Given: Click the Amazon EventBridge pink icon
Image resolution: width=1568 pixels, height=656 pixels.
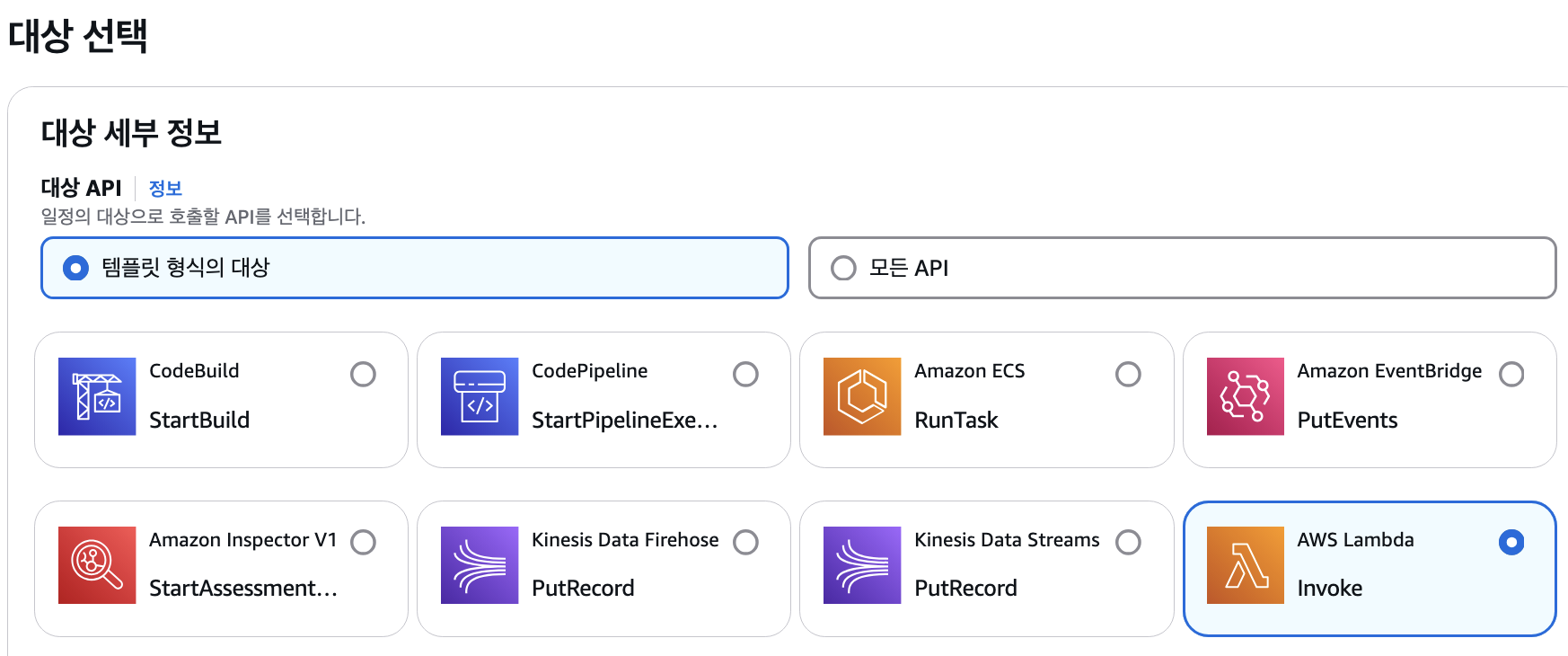Looking at the screenshot, I should click(x=1245, y=396).
